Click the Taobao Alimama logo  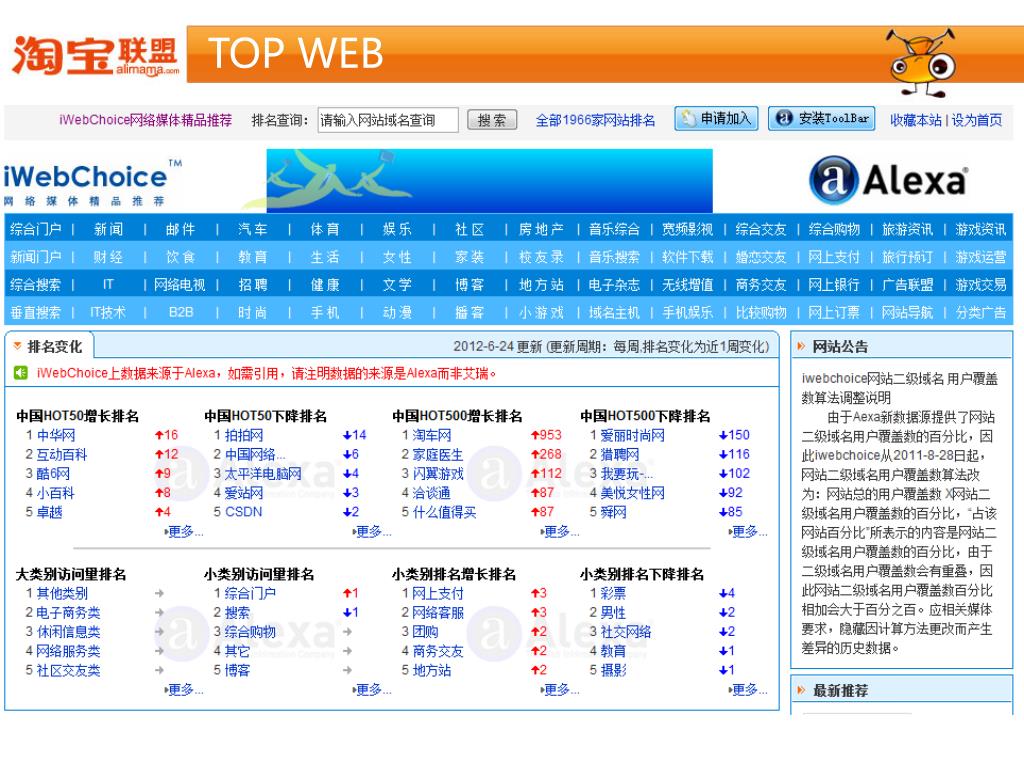(x=95, y=55)
